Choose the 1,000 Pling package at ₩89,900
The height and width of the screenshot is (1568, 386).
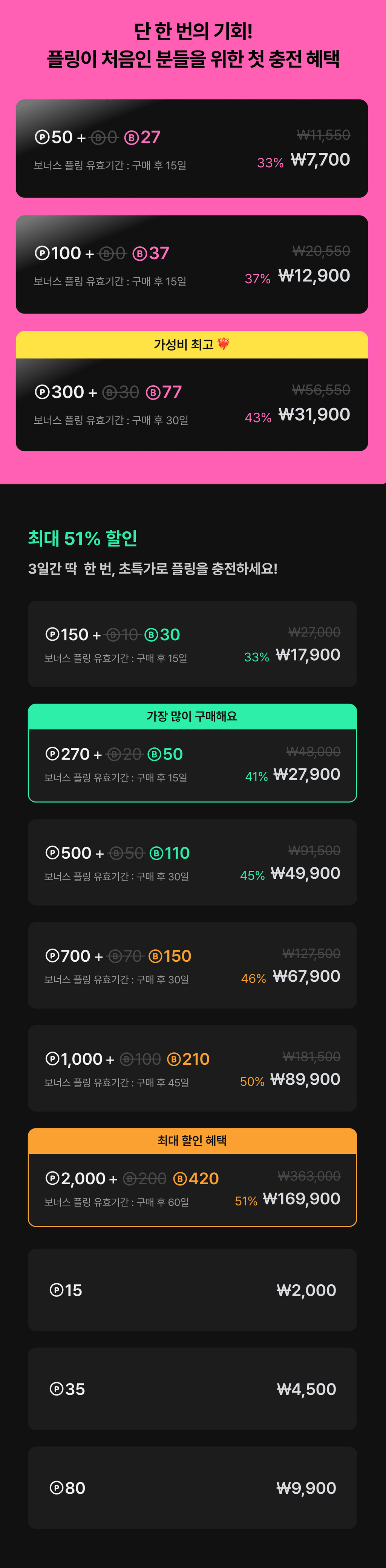(192, 1068)
